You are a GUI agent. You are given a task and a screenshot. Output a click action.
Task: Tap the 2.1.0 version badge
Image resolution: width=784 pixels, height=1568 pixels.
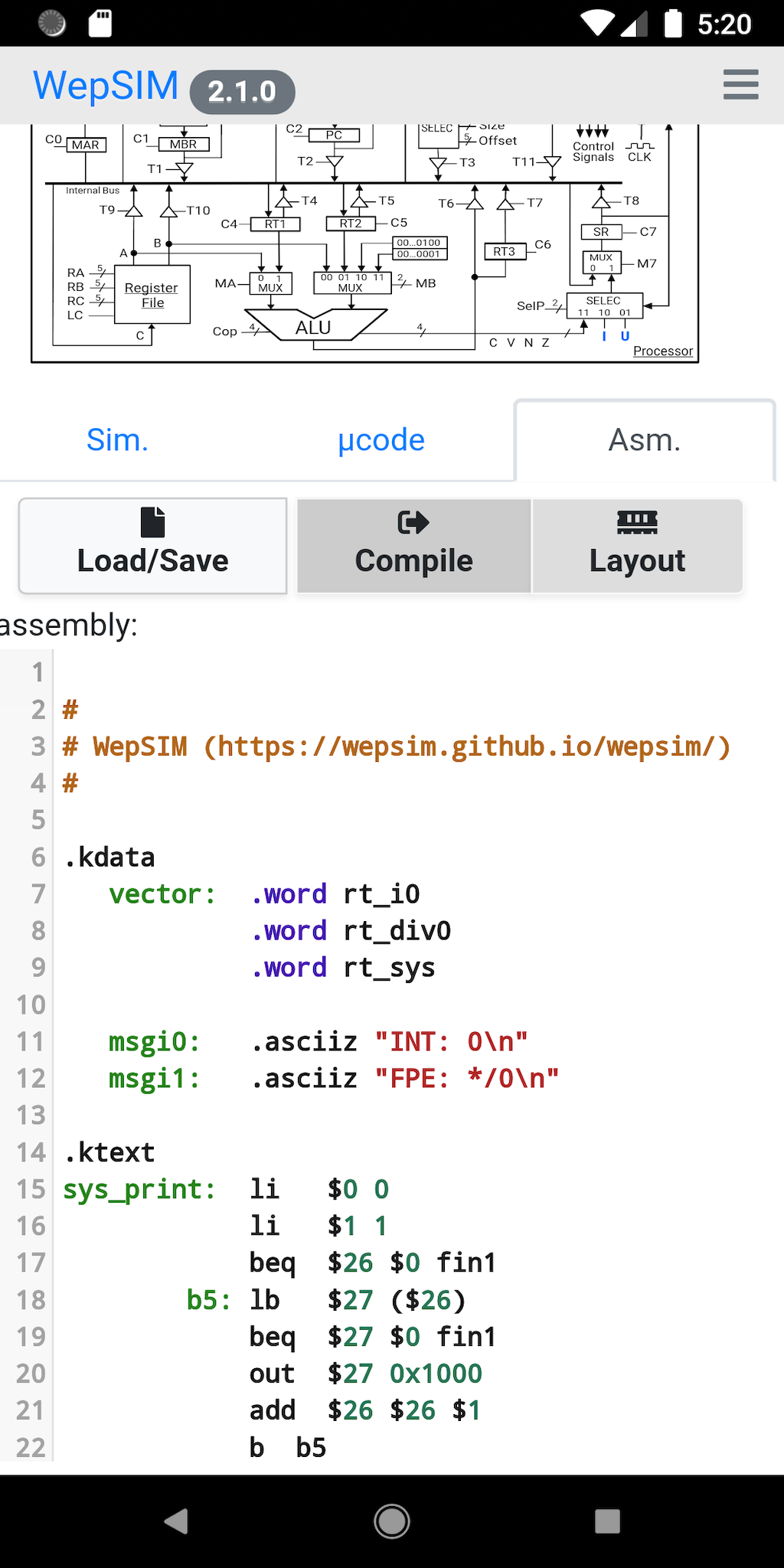(x=242, y=92)
